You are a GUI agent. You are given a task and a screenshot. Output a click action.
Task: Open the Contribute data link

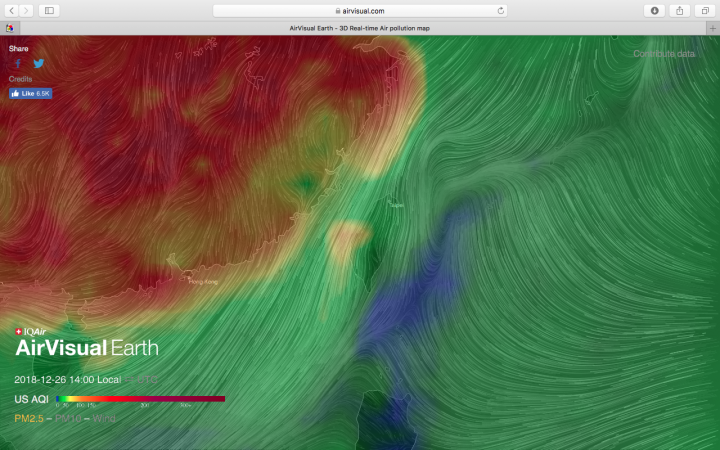click(664, 54)
